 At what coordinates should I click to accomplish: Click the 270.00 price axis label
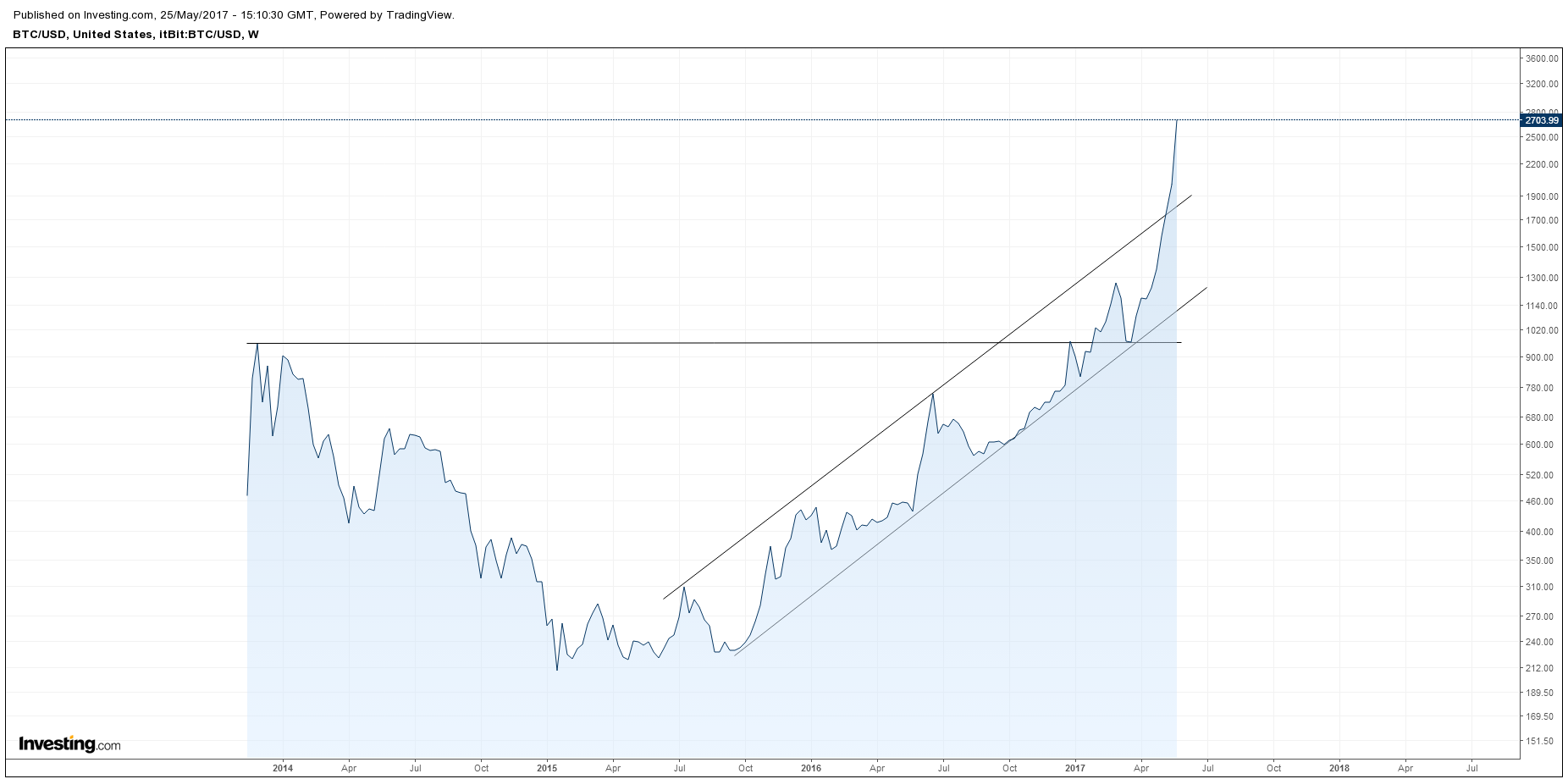1540,616
